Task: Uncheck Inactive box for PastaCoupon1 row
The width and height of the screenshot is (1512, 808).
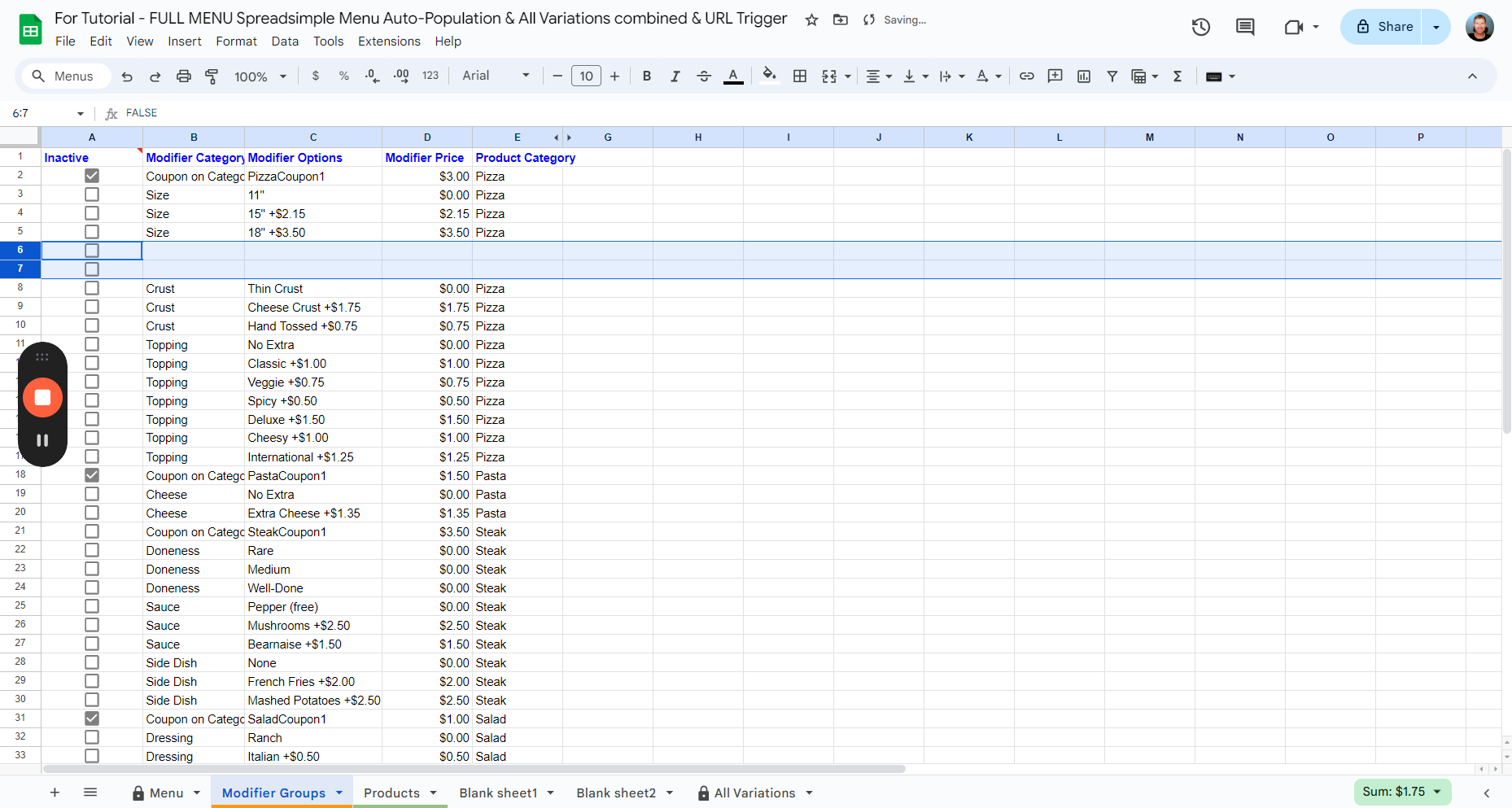Action: point(92,475)
